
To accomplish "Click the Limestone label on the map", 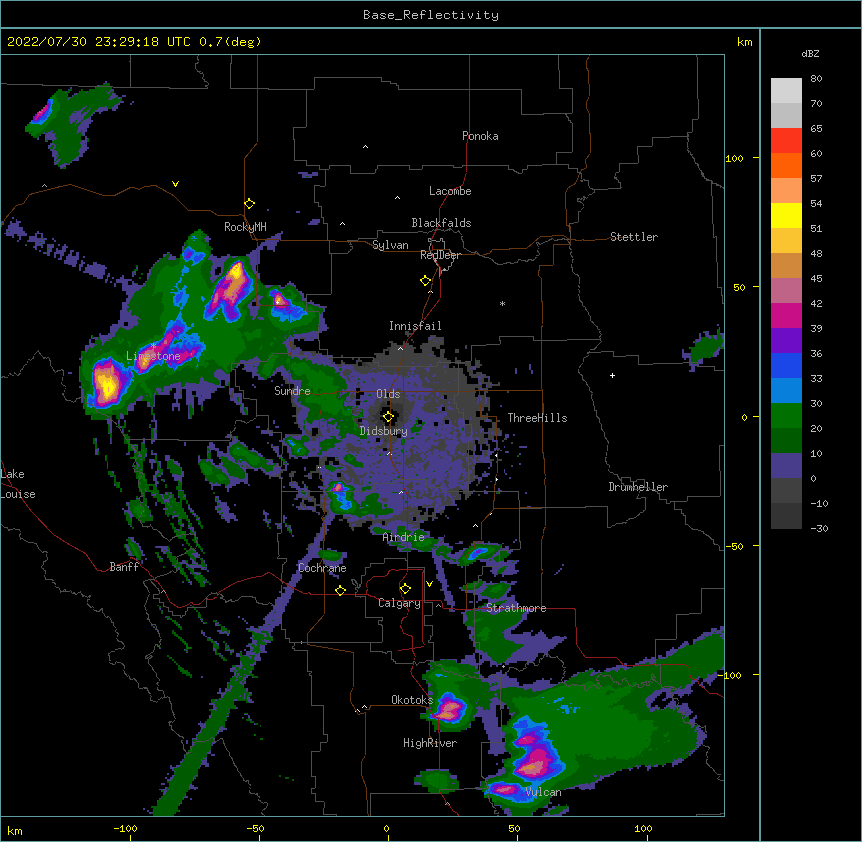I will (153, 356).
